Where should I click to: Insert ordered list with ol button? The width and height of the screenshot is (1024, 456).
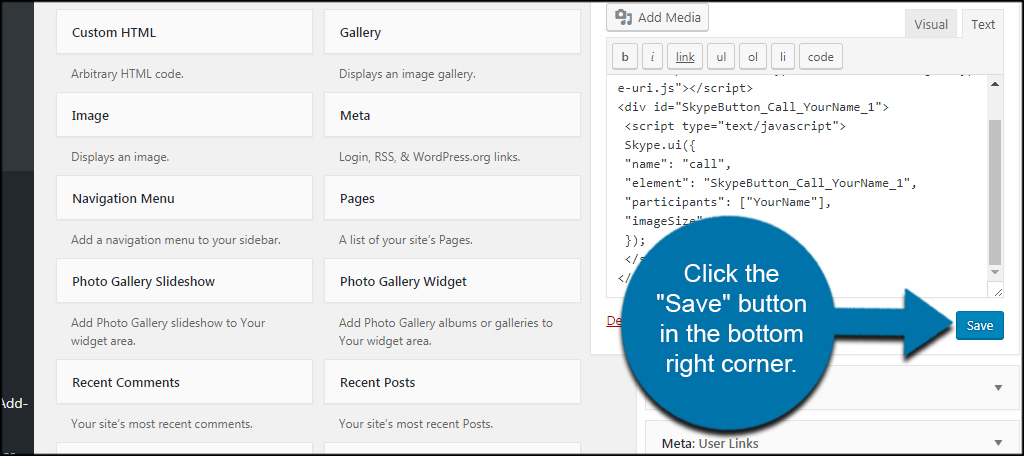[x=753, y=57]
